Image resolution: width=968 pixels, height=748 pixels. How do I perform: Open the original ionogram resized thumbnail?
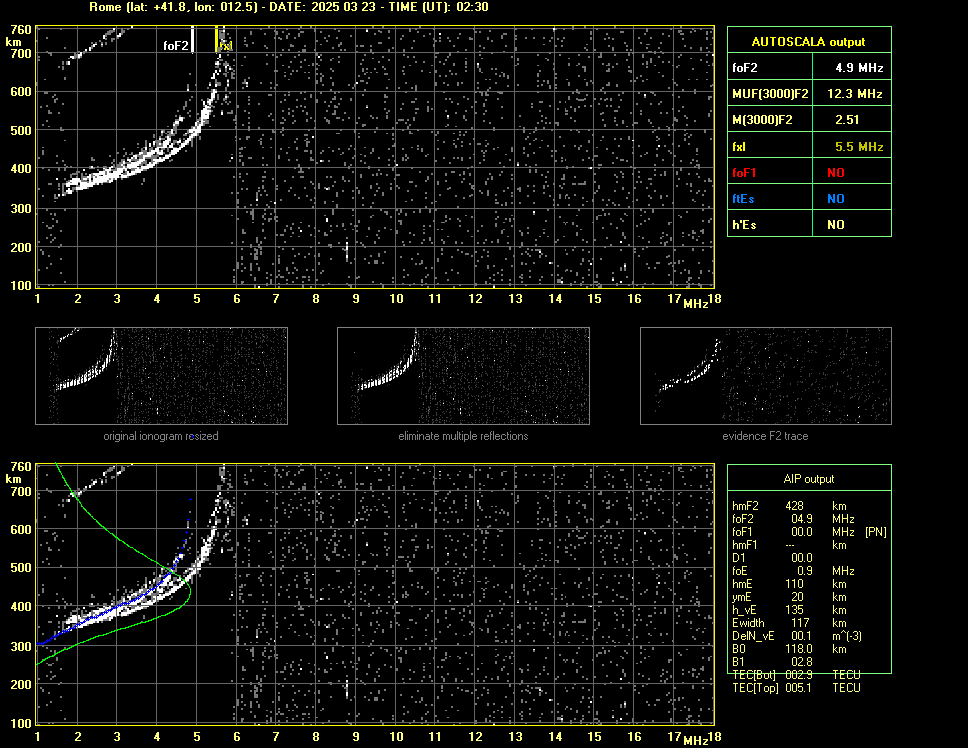(x=161, y=376)
